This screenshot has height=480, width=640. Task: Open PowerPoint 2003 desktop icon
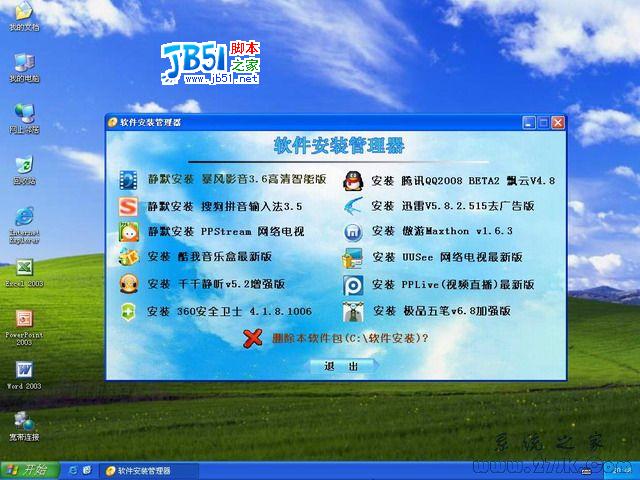(24, 327)
